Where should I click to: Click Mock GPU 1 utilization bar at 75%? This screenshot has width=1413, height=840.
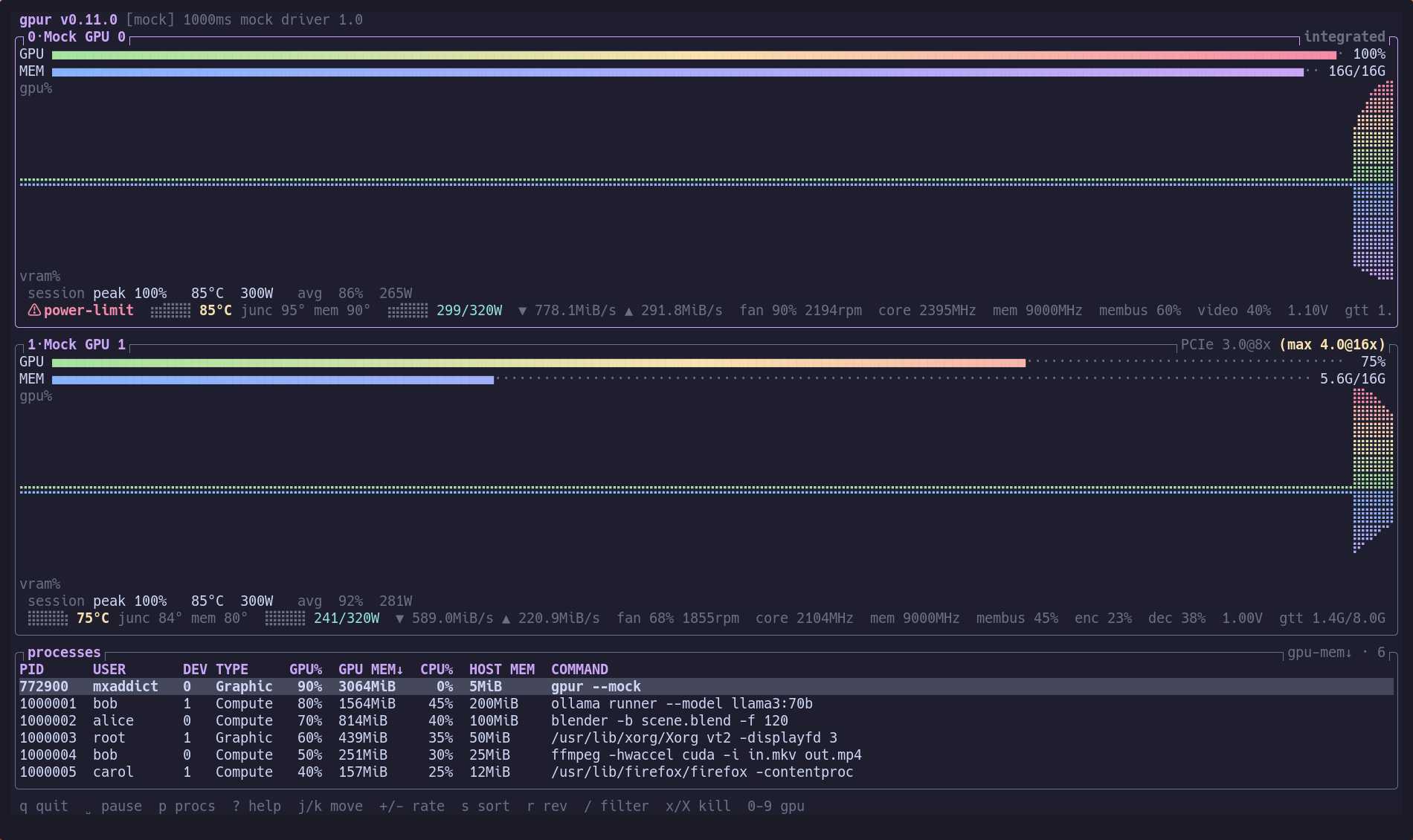697,362
